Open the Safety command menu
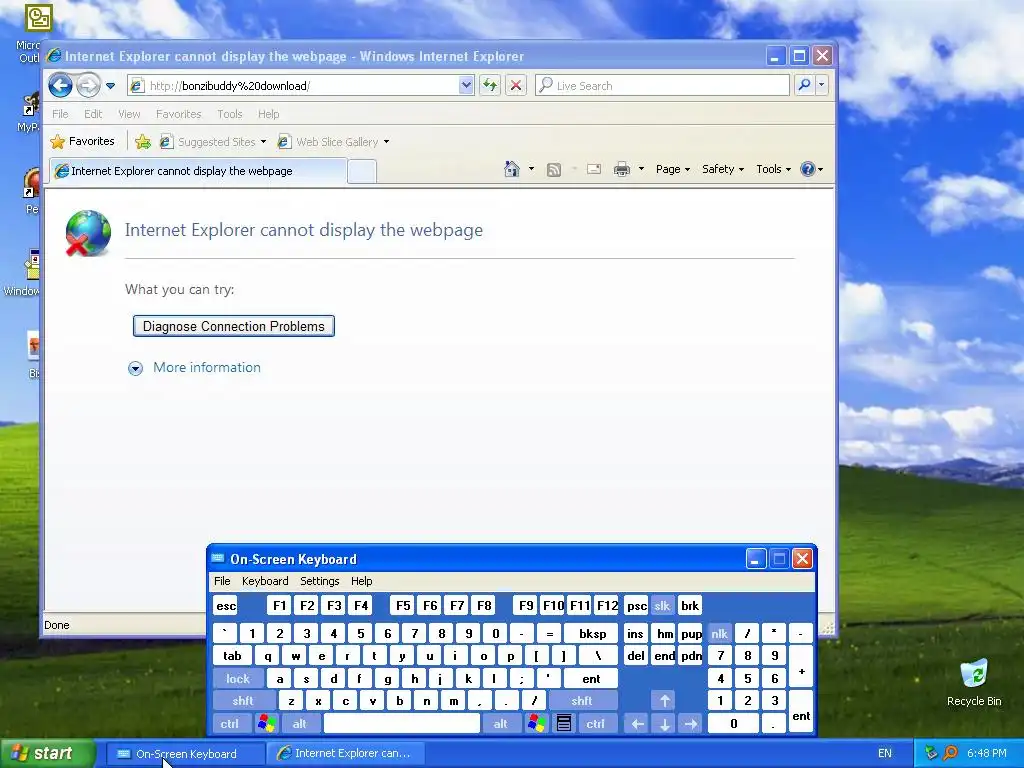The image size is (1024, 768). coord(723,169)
